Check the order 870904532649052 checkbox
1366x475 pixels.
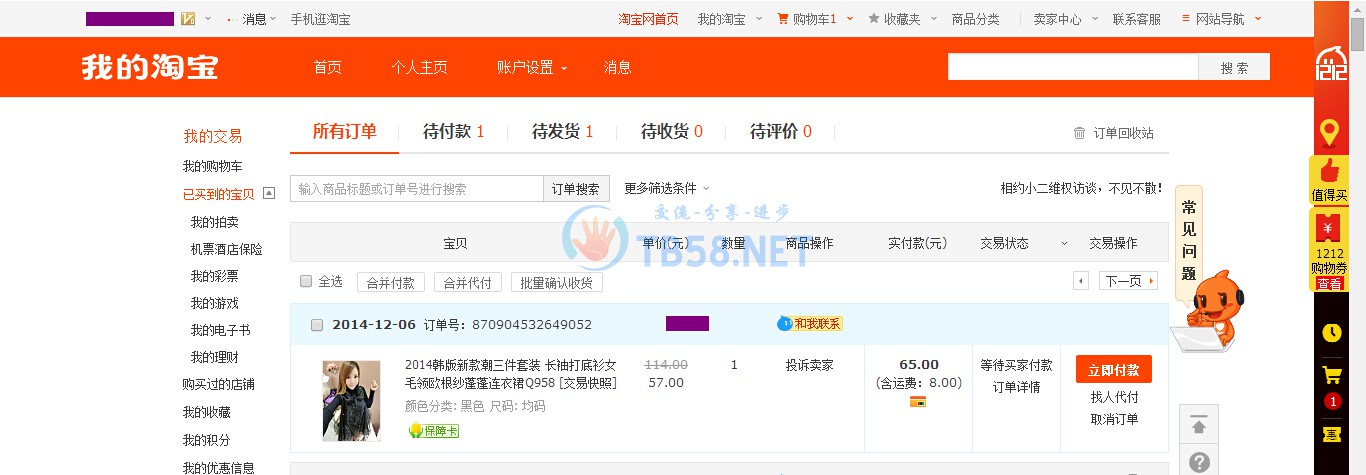click(x=317, y=325)
